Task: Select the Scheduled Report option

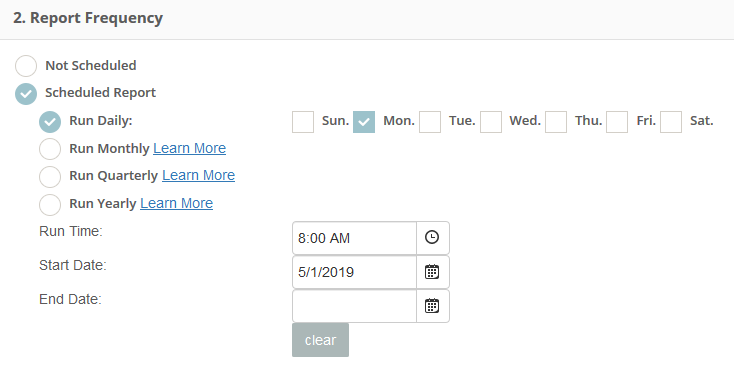Action: coord(26,94)
